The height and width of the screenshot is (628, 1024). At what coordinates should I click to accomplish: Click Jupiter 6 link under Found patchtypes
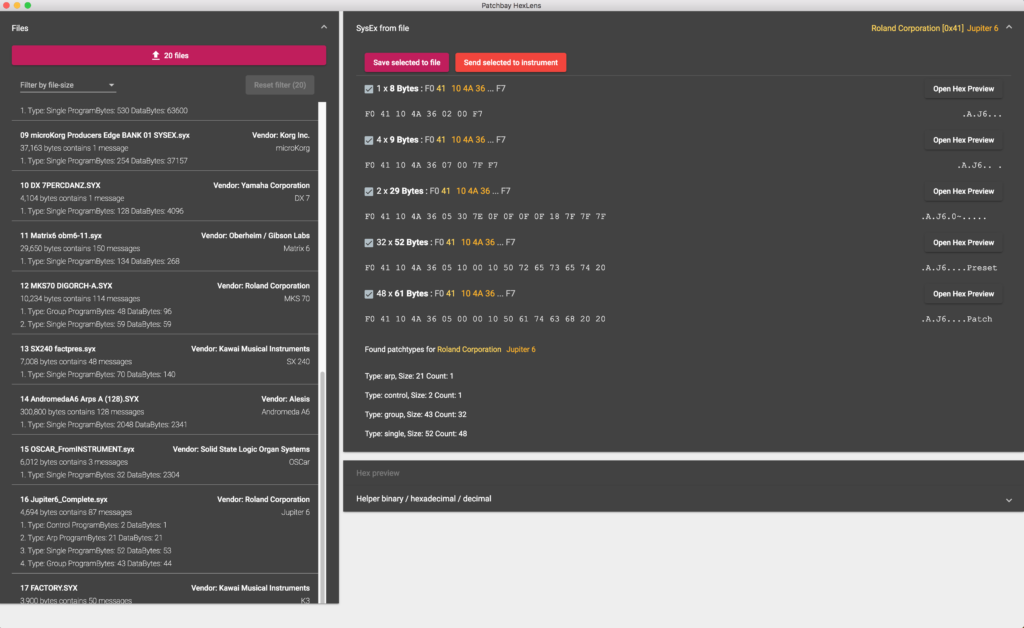520,349
